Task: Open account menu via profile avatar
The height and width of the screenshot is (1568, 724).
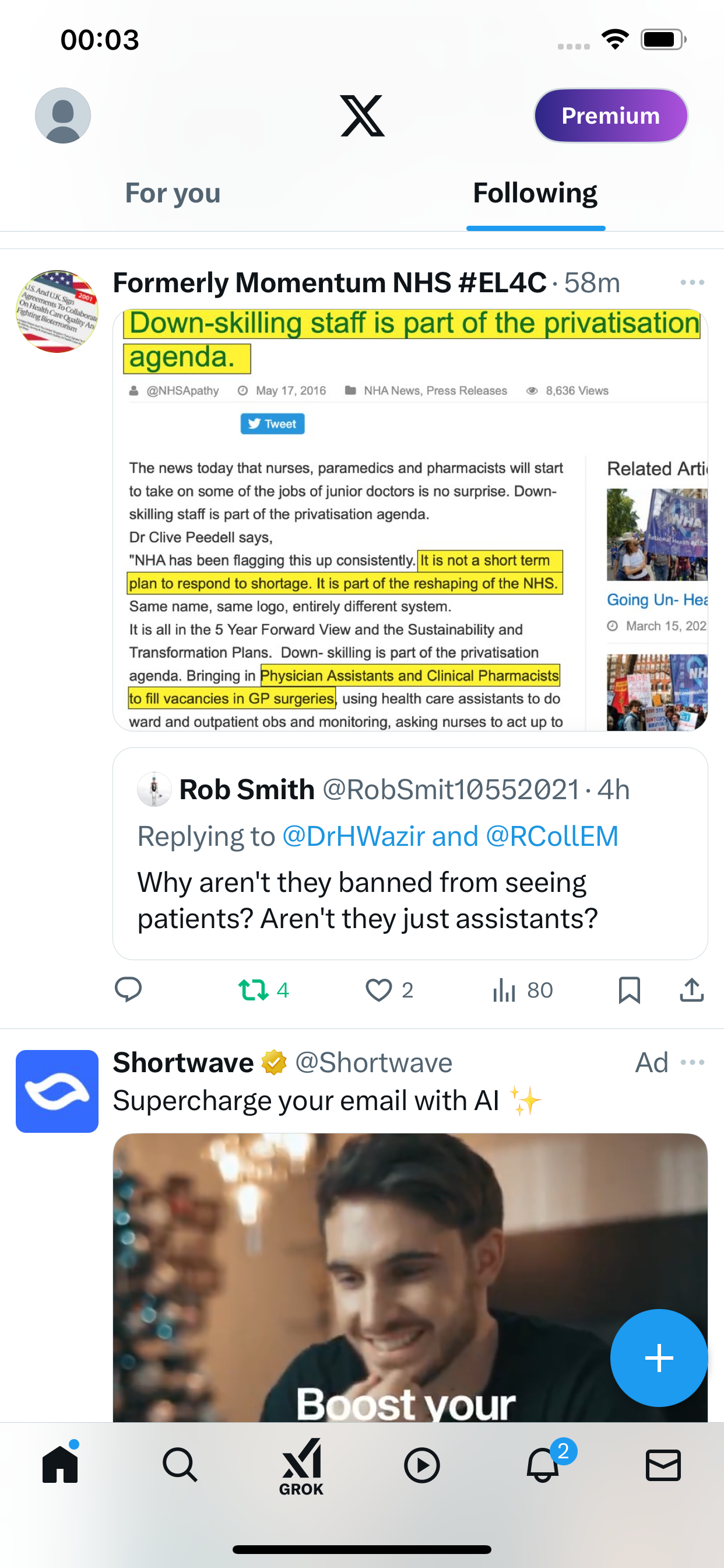Action: [63, 116]
